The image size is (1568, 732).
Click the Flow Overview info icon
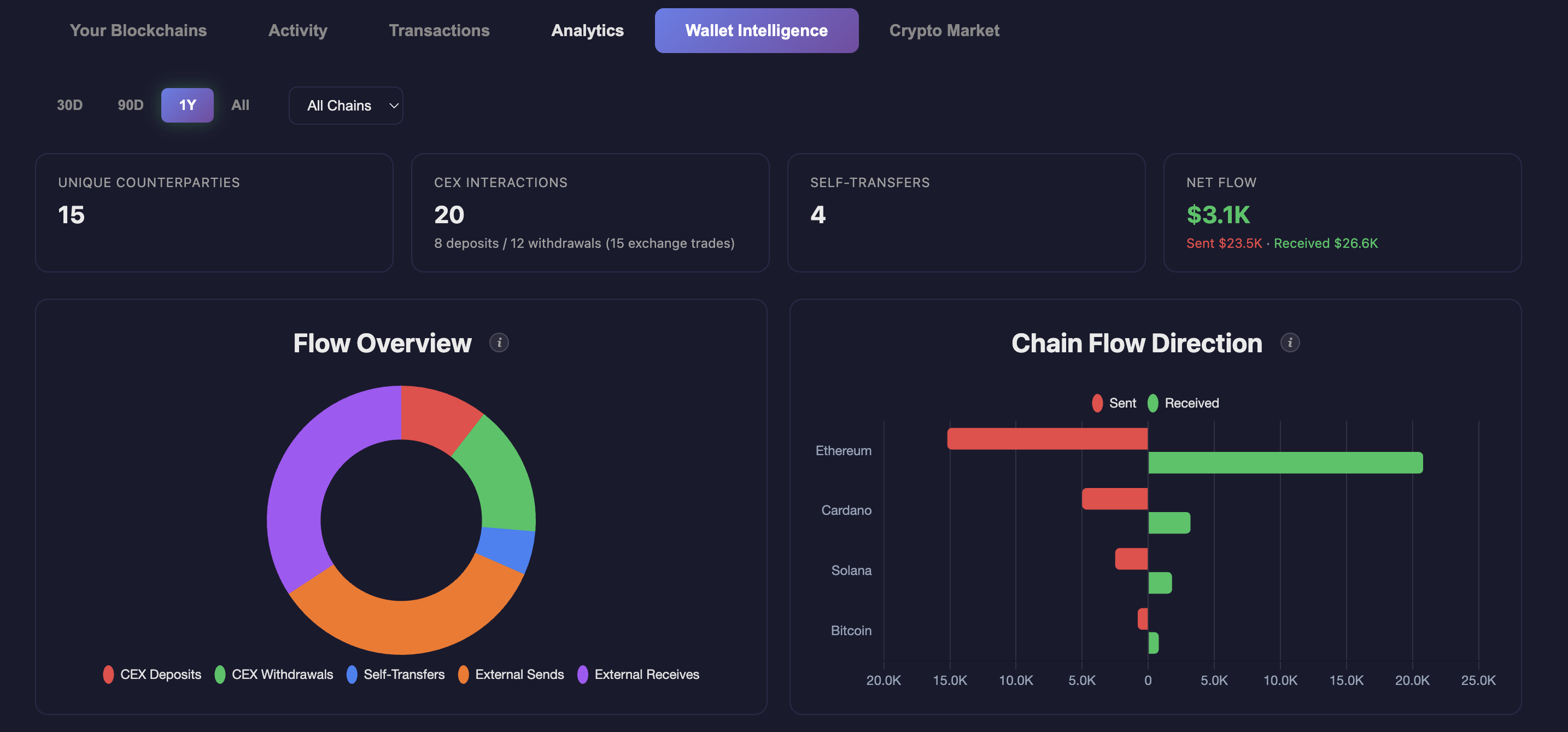(500, 342)
